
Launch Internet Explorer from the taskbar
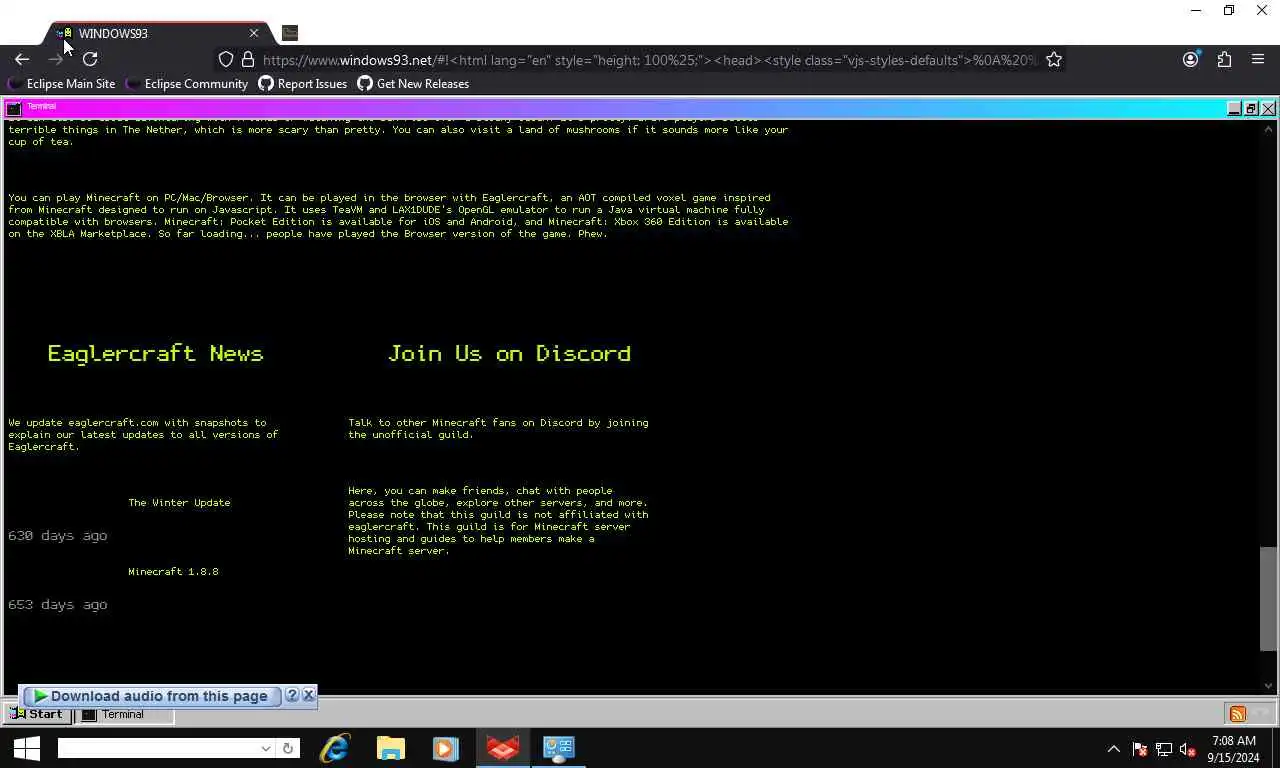click(x=334, y=748)
